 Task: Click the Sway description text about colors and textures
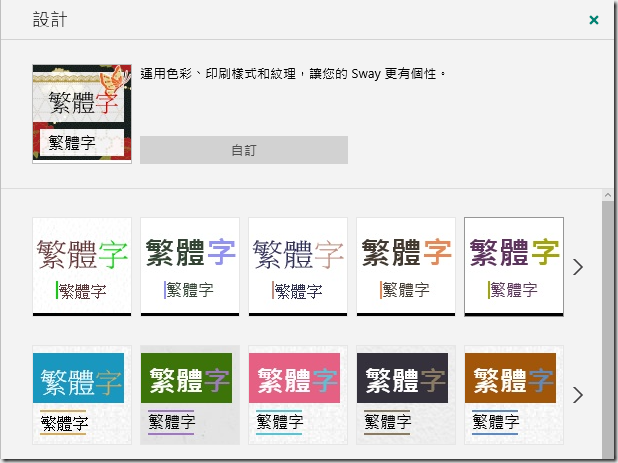tap(293, 74)
